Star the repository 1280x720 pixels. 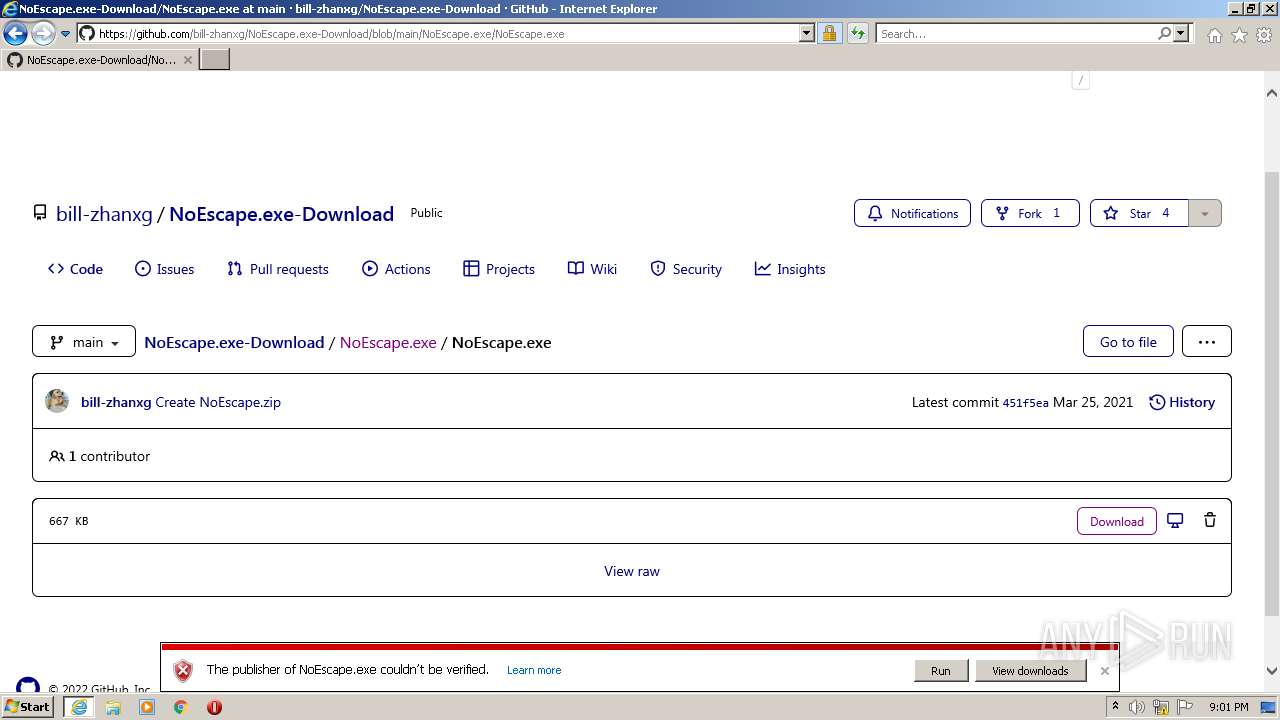coord(1139,213)
